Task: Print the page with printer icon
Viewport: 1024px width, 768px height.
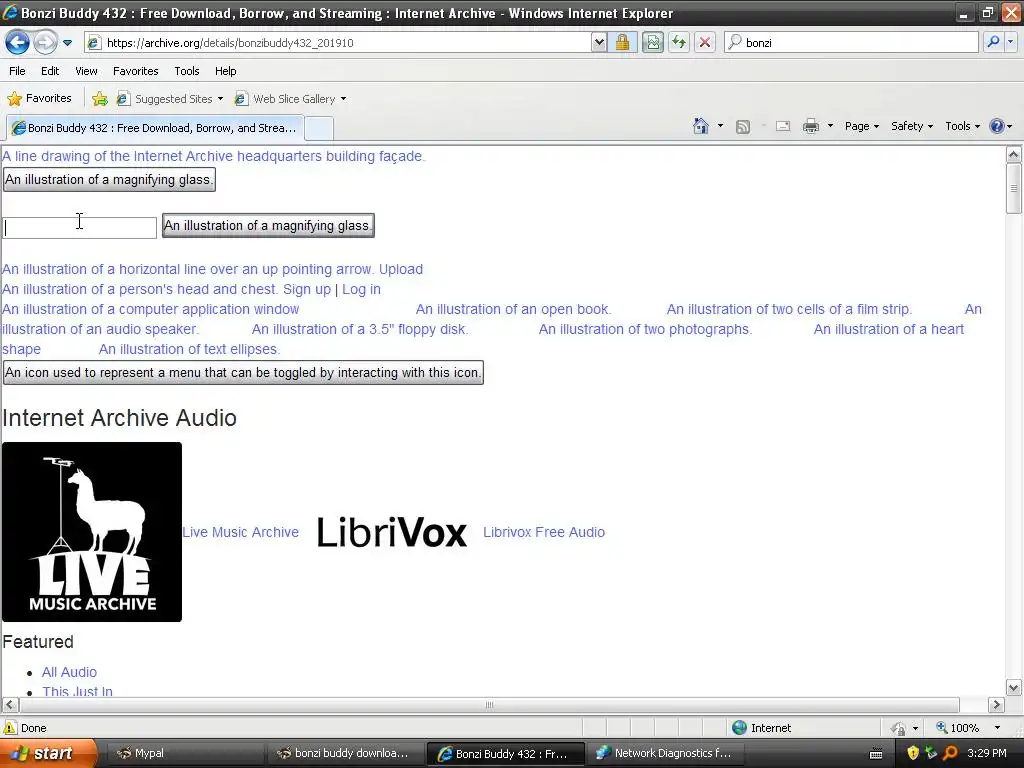Action: [810, 126]
